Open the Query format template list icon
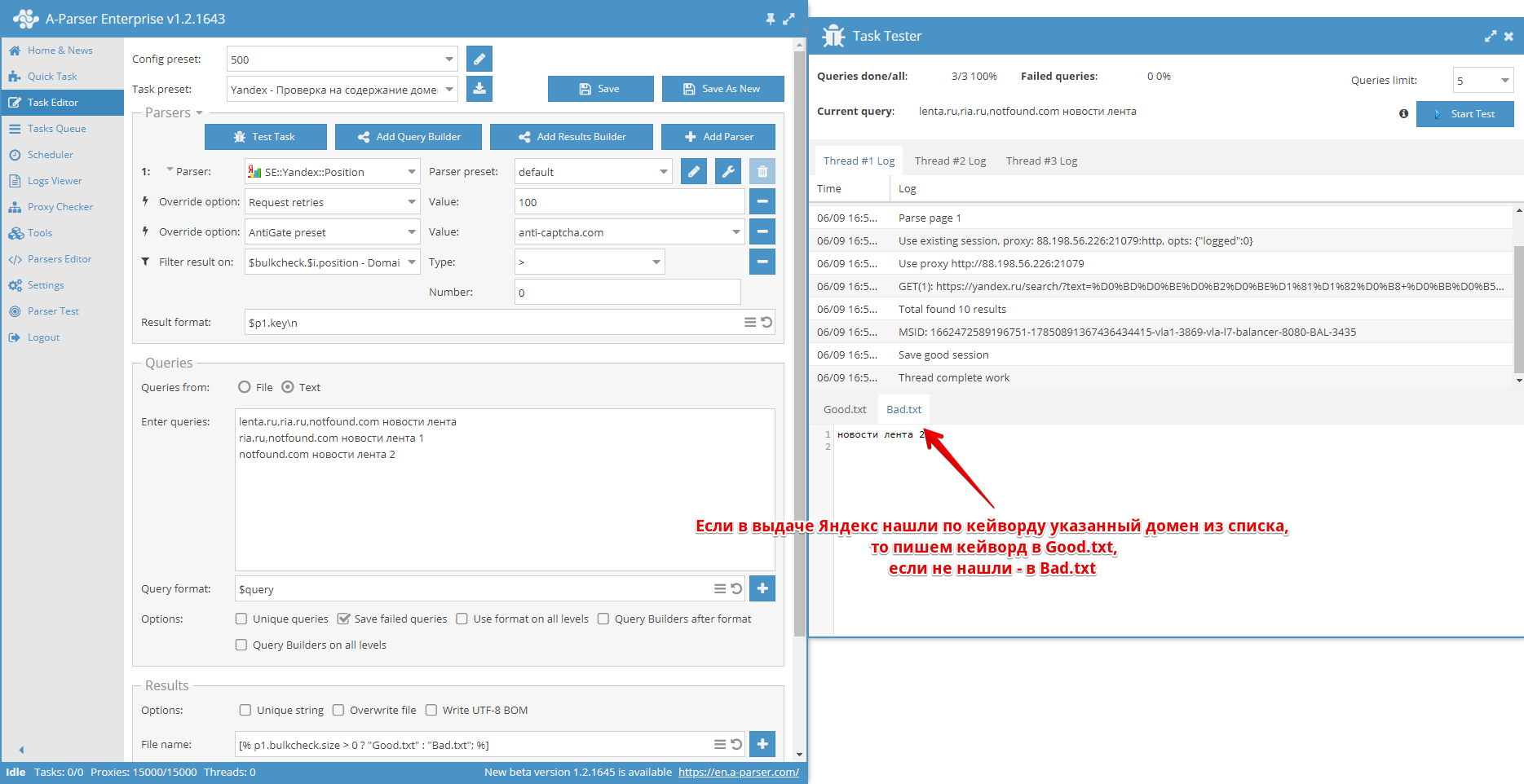This screenshot has height=784, width=1524. click(x=720, y=588)
